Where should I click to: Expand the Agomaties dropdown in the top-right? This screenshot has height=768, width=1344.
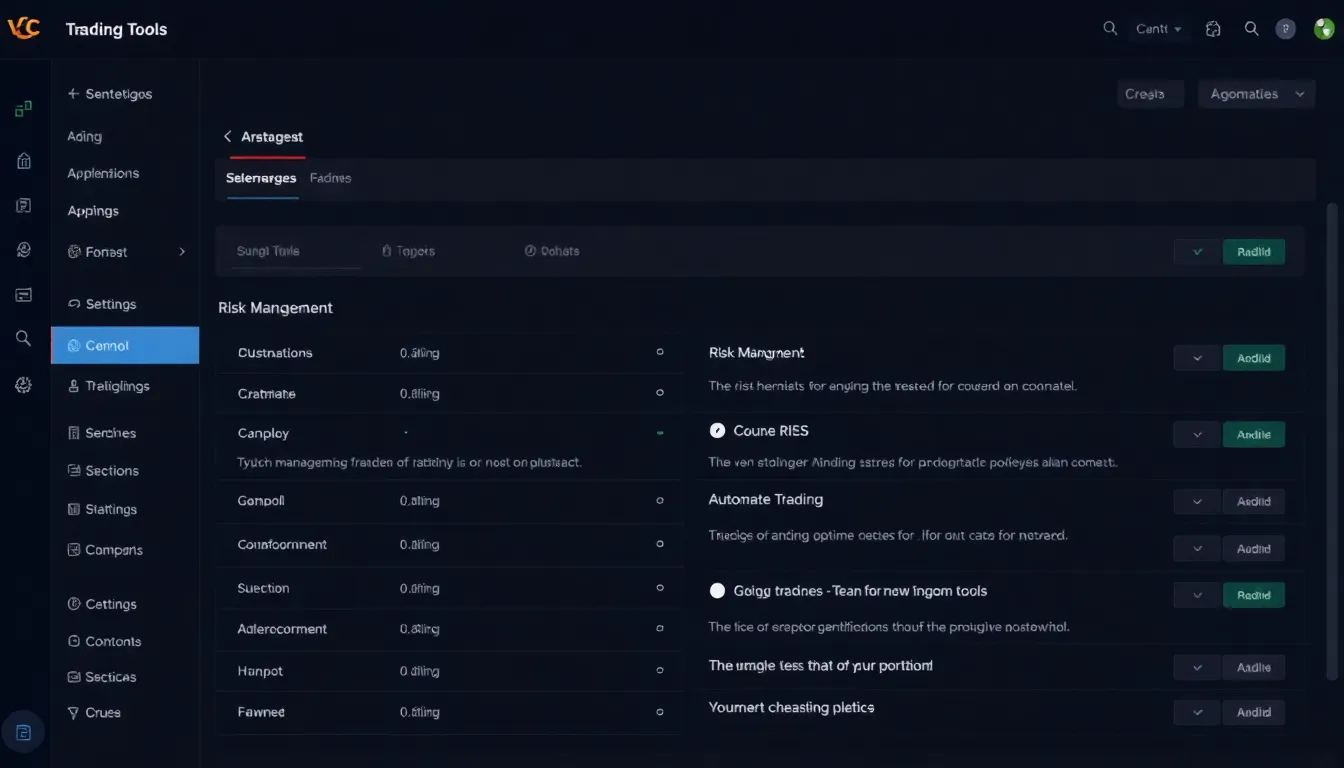(x=1256, y=93)
